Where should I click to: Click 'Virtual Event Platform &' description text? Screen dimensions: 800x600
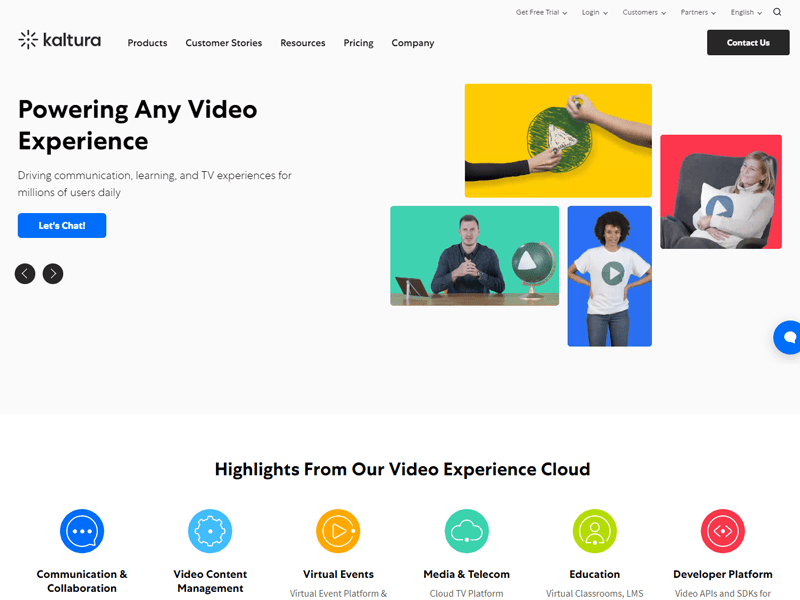coord(338,593)
